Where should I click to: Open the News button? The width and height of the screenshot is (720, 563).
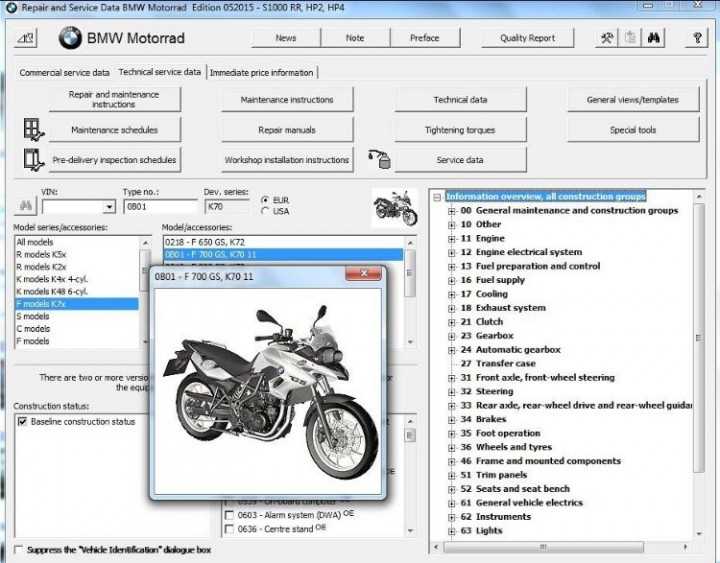[x=286, y=38]
